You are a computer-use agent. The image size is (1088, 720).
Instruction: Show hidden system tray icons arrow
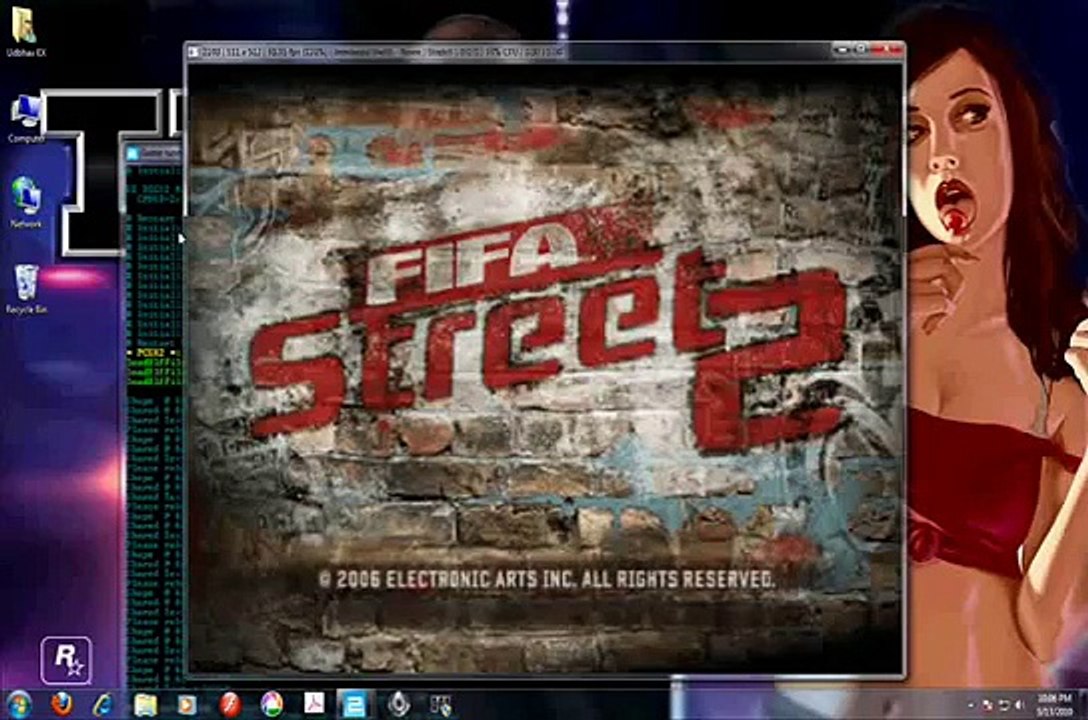970,705
